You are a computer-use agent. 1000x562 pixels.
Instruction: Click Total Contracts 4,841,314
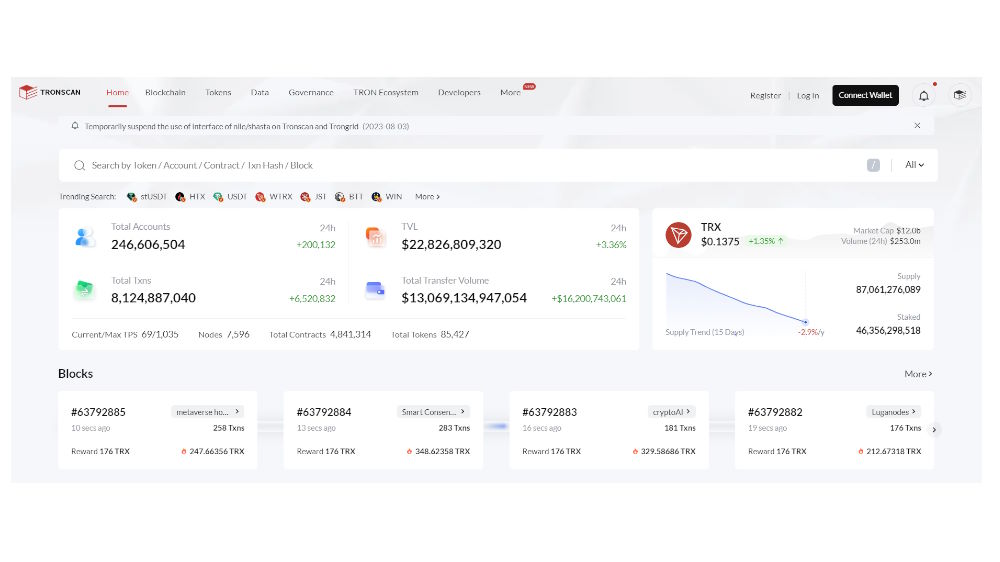(320, 335)
